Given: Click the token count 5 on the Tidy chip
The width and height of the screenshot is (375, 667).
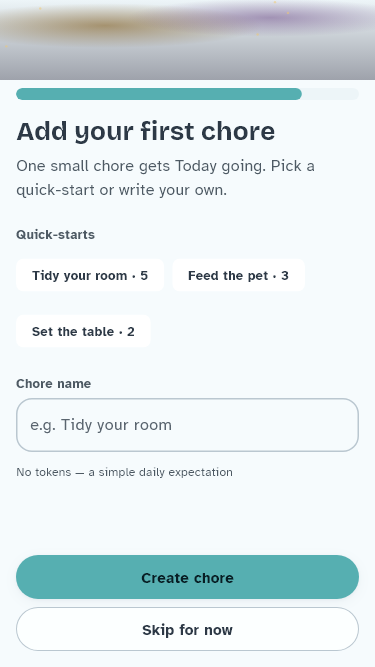Looking at the screenshot, I should (144, 276).
